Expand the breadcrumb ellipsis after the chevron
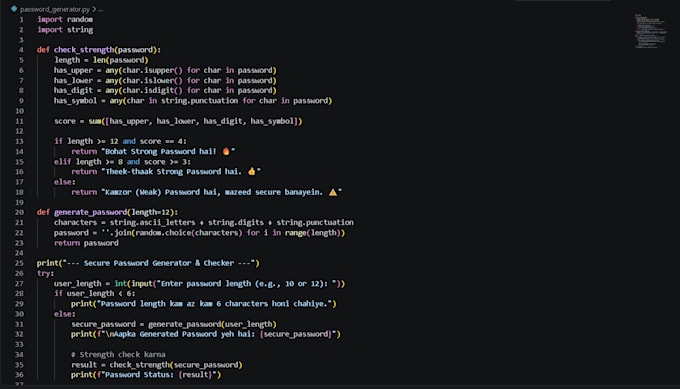680x389 pixels. click(101, 9)
